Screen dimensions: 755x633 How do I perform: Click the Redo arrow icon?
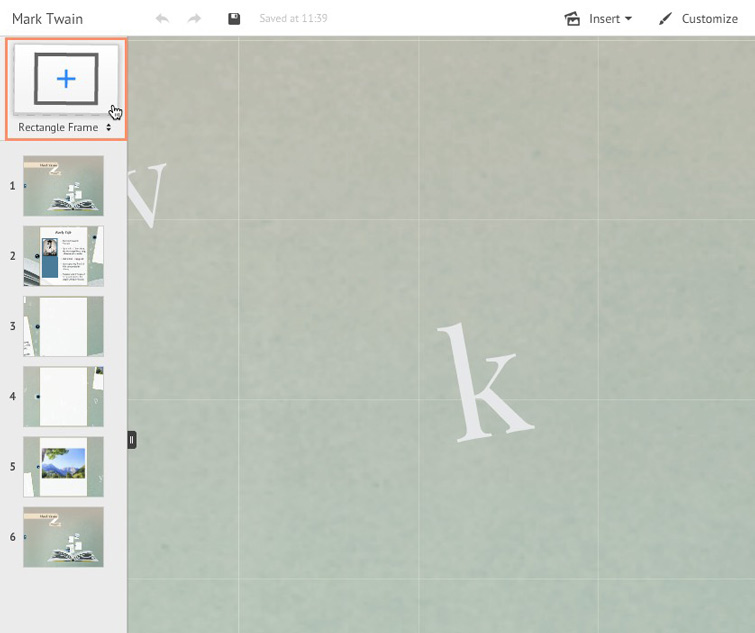pos(194,19)
